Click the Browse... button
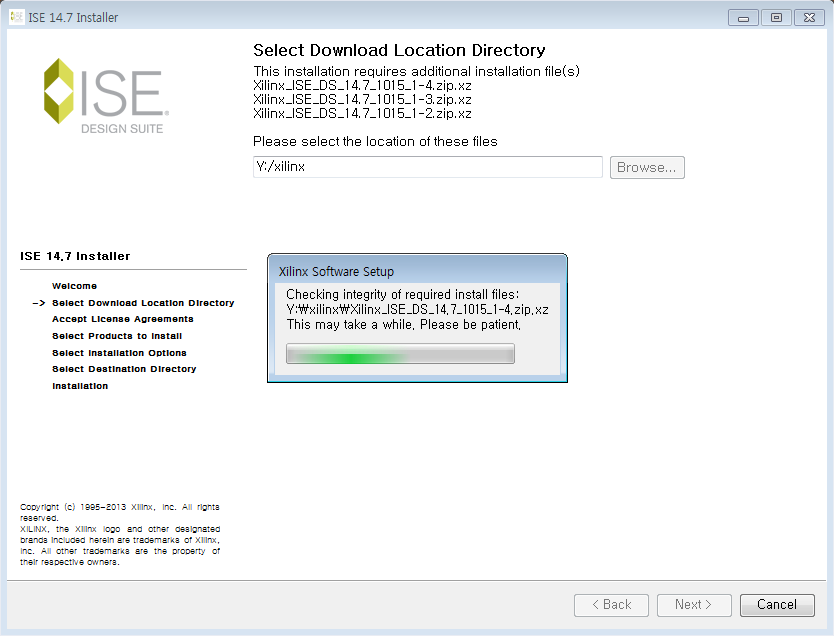This screenshot has width=834, height=636. 647,168
